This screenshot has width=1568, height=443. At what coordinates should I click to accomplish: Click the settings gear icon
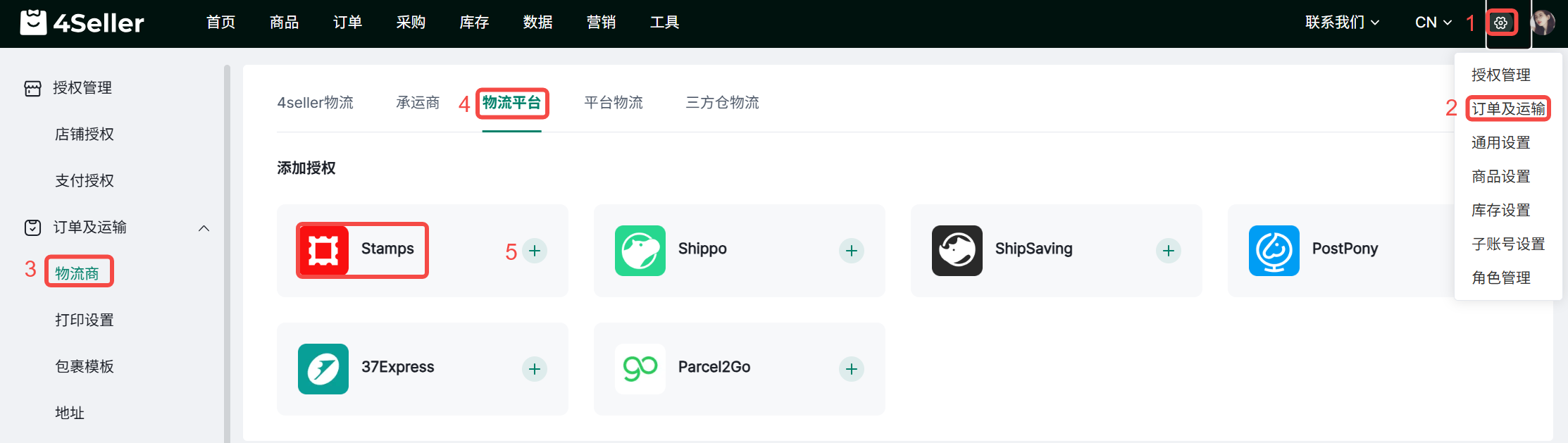click(1501, 23)
